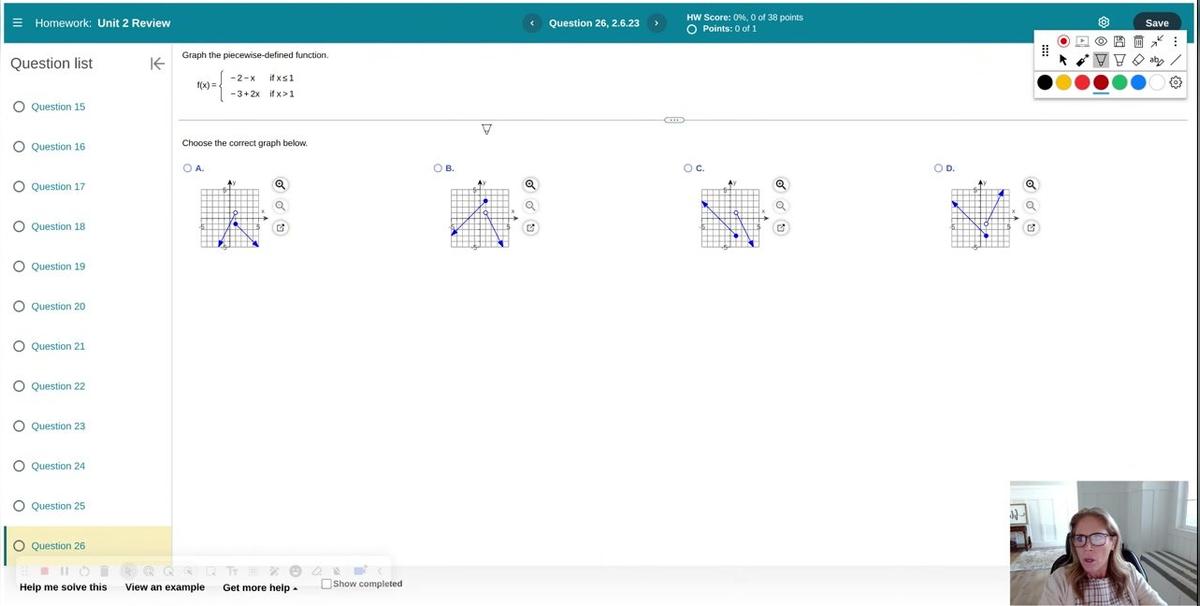Collapse the Question list panel
Image resolution: width=1200 pixels, height=606 pixels.
click(157, 64)
